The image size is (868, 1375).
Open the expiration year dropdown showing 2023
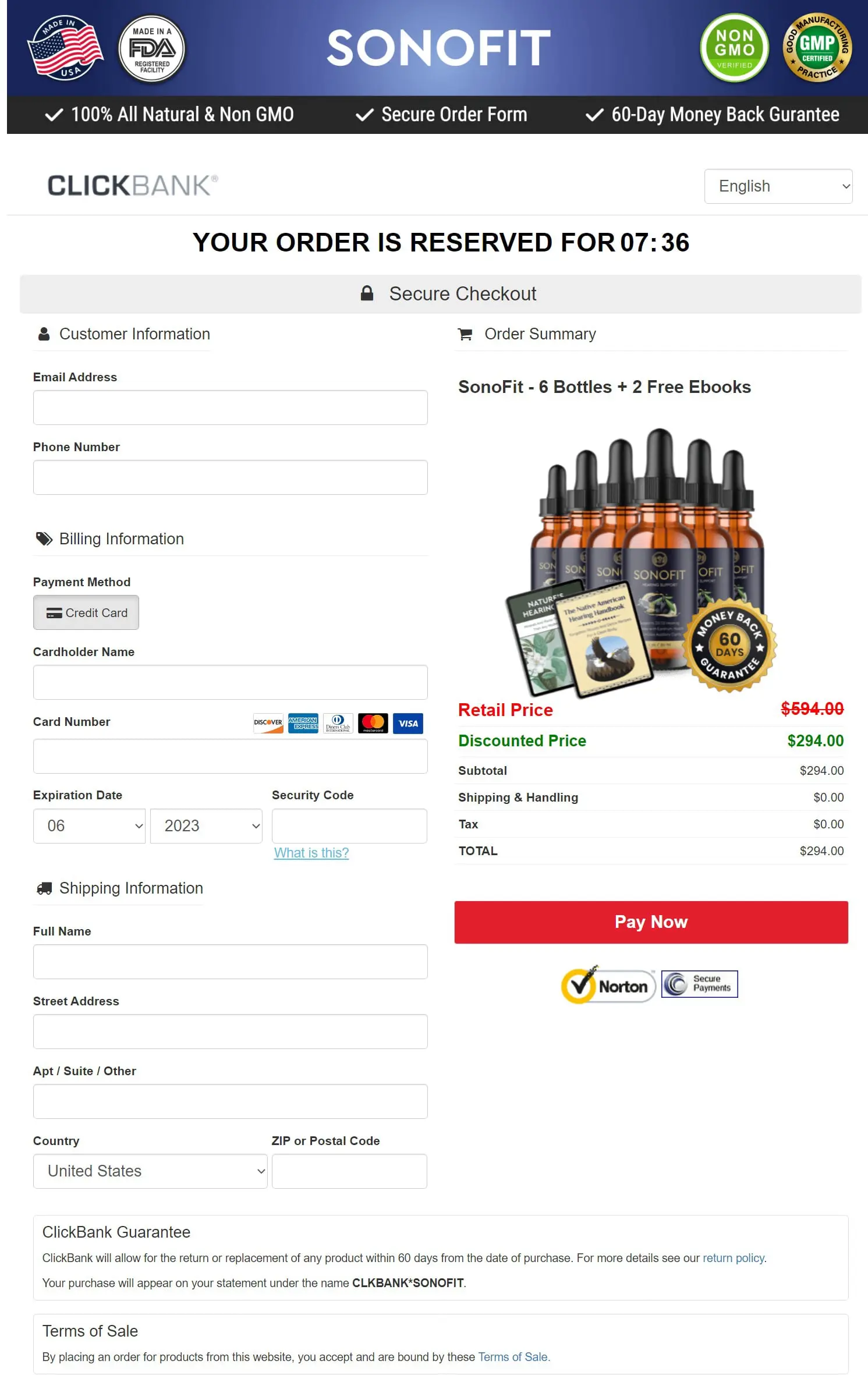pos(206,826)
